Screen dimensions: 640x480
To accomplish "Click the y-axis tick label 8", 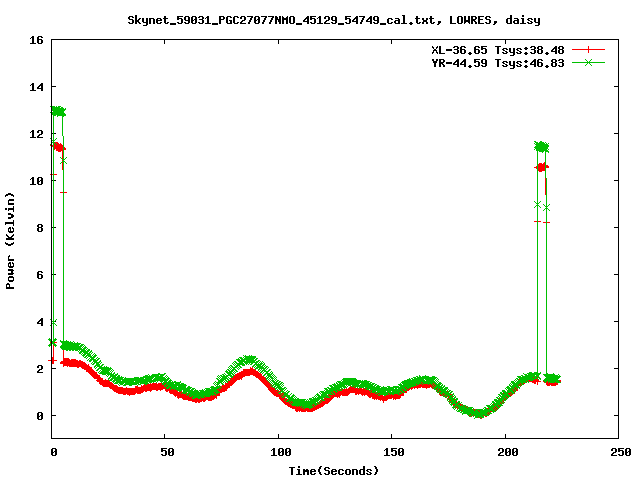I will 40,228.
